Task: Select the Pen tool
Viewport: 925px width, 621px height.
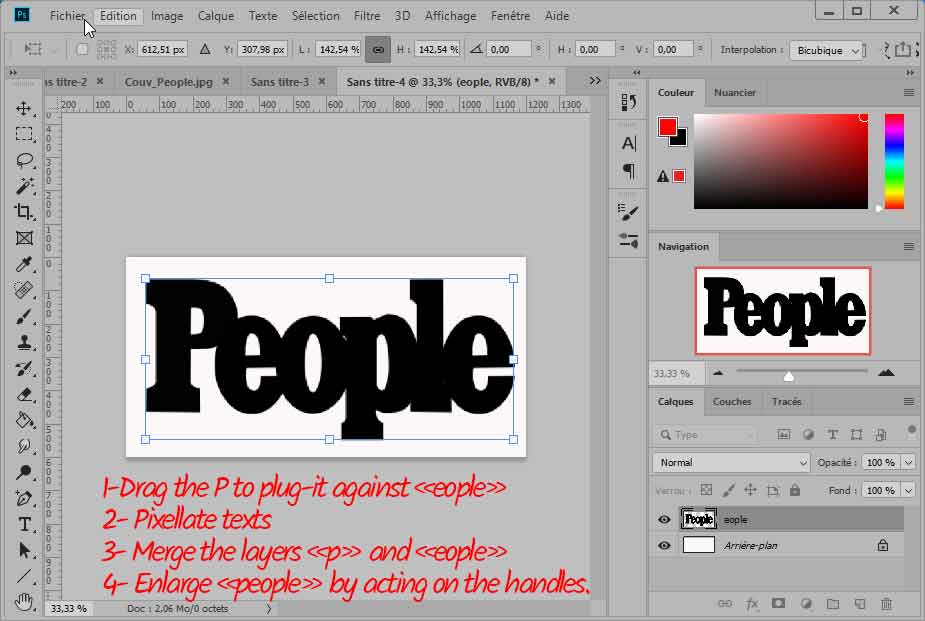Action: tap(24, 498)
